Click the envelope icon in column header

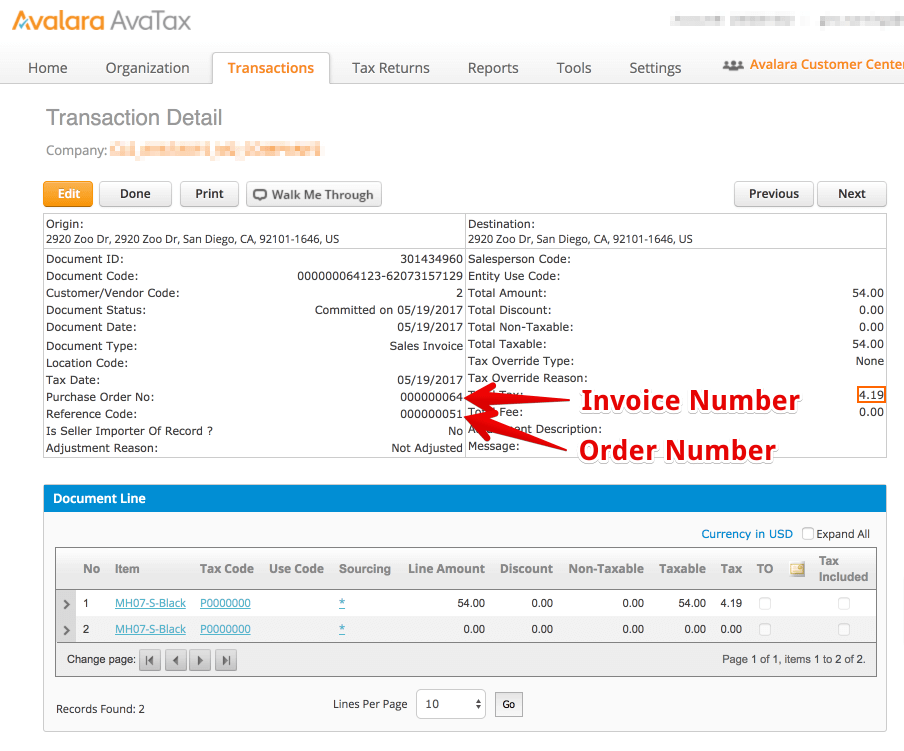tap(797, 569)
